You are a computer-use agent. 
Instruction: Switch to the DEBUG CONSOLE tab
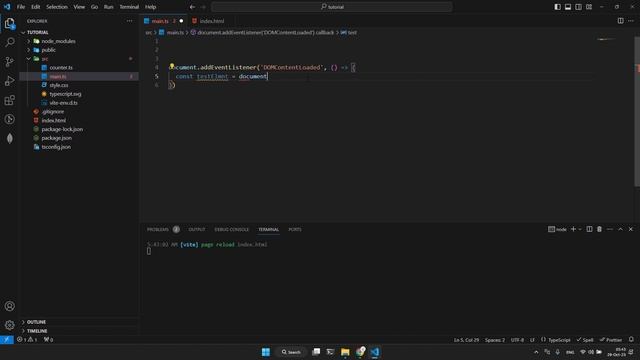point(231,229)
